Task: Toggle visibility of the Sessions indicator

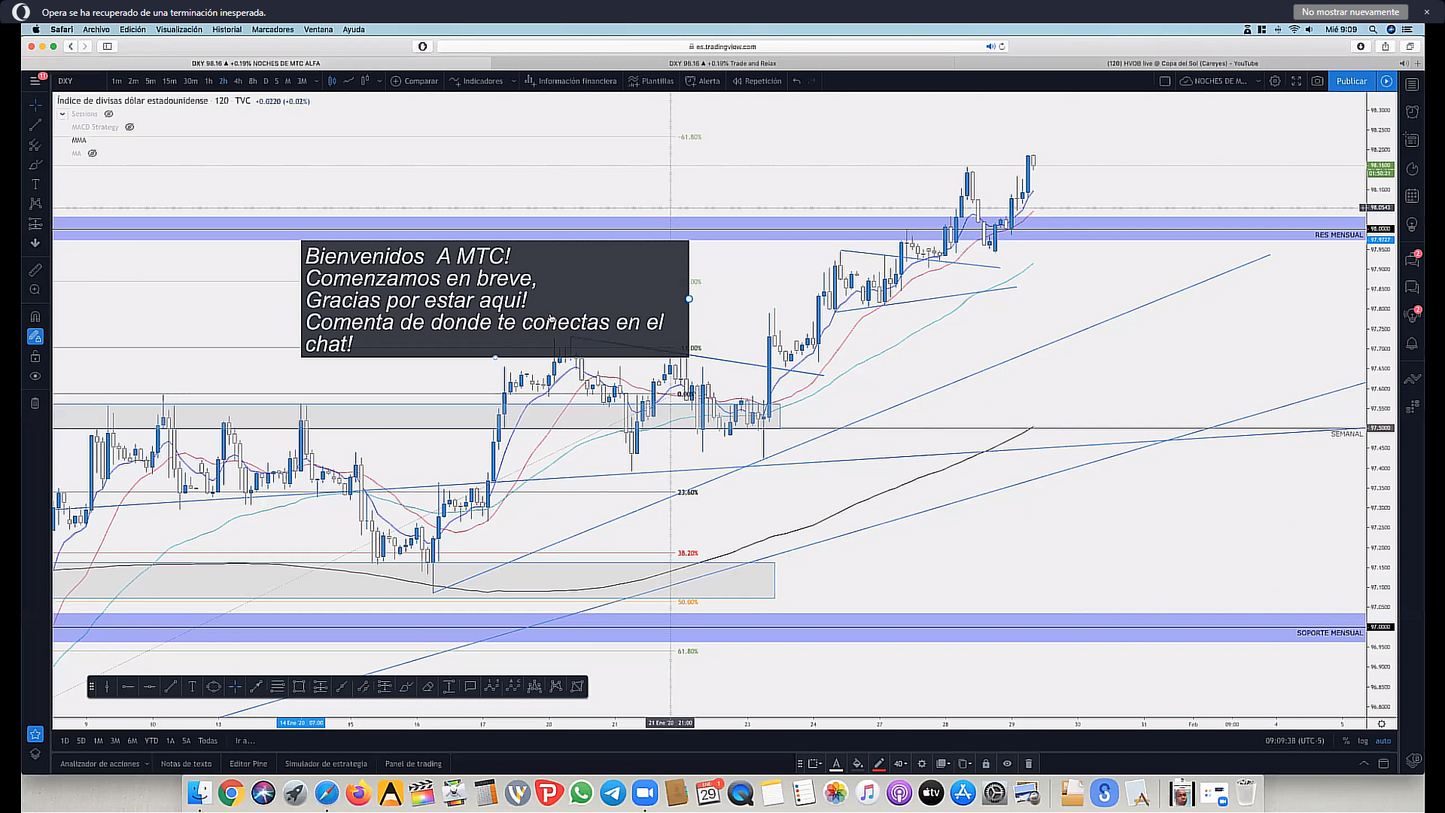Action: tap(109, 114)
